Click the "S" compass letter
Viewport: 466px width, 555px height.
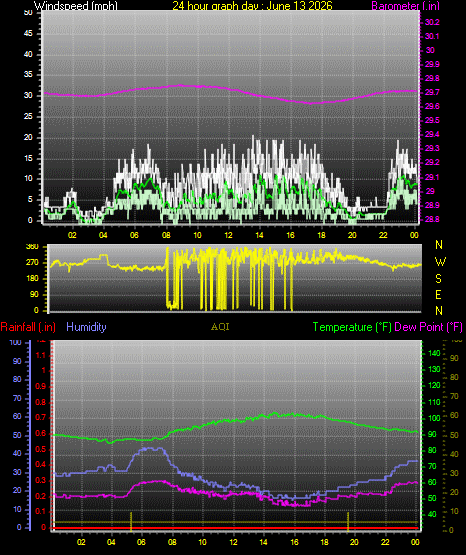439,279
